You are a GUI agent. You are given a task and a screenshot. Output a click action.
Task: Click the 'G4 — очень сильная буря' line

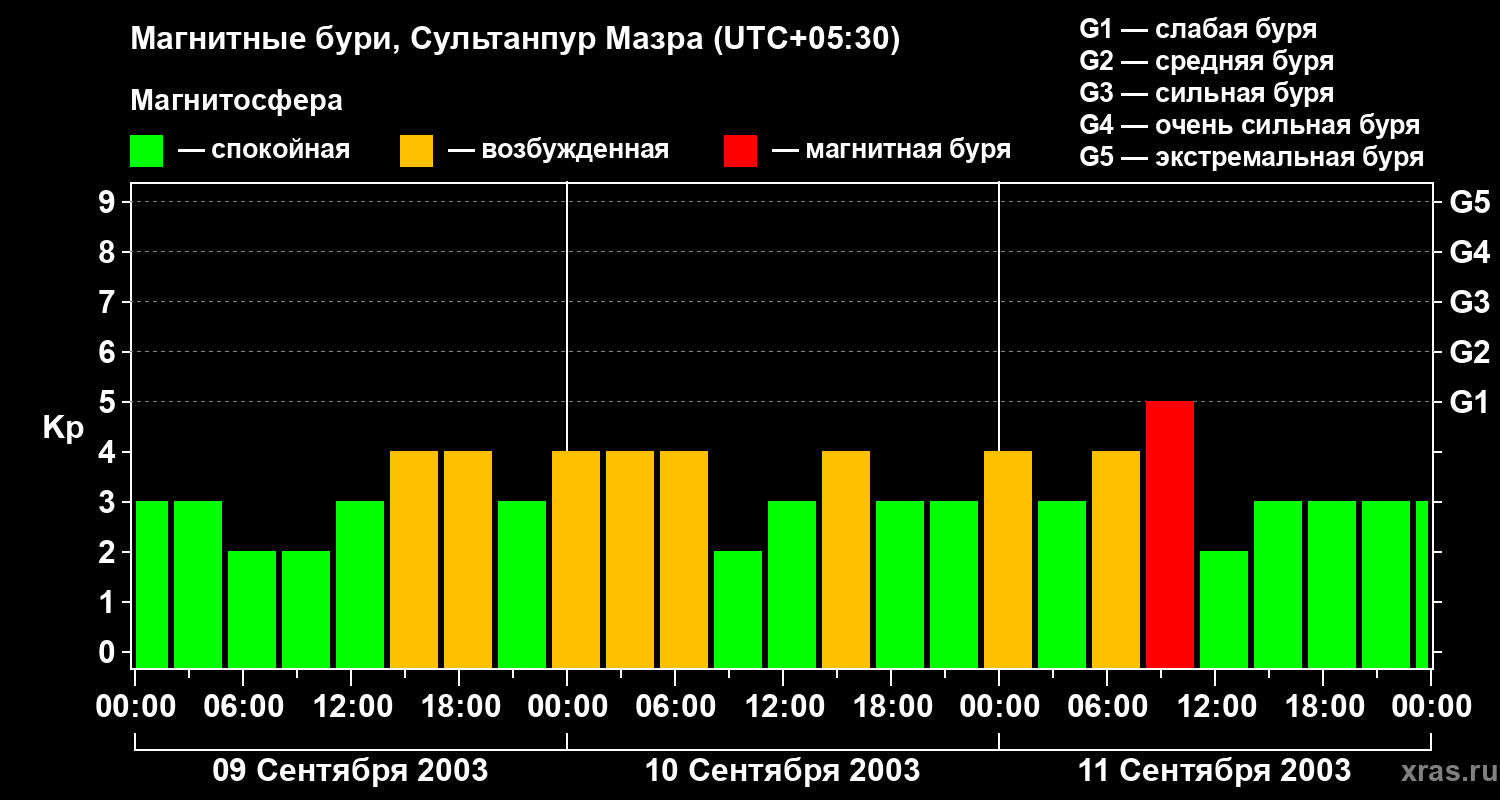click(x=1250, y=125)
